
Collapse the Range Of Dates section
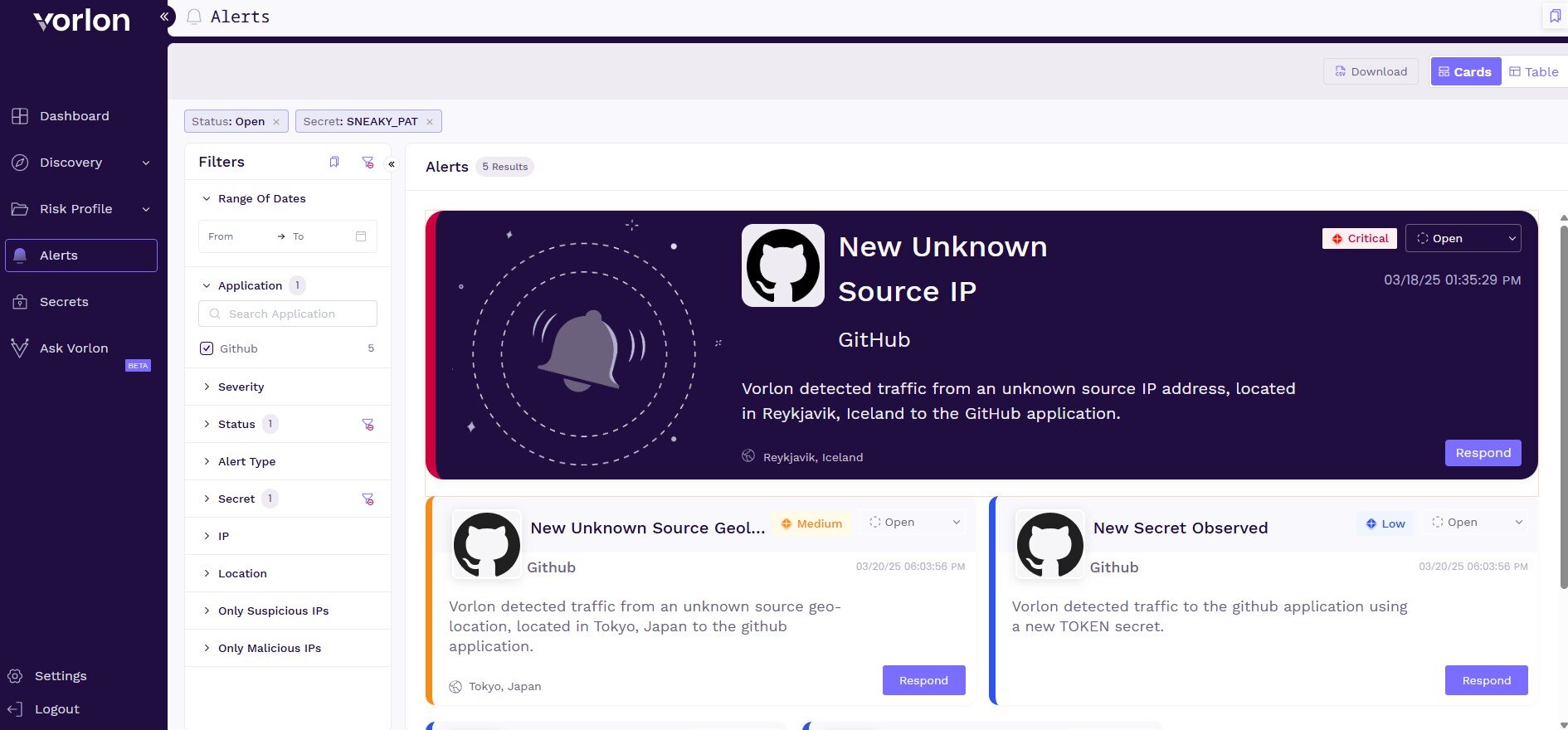(207, 199)
